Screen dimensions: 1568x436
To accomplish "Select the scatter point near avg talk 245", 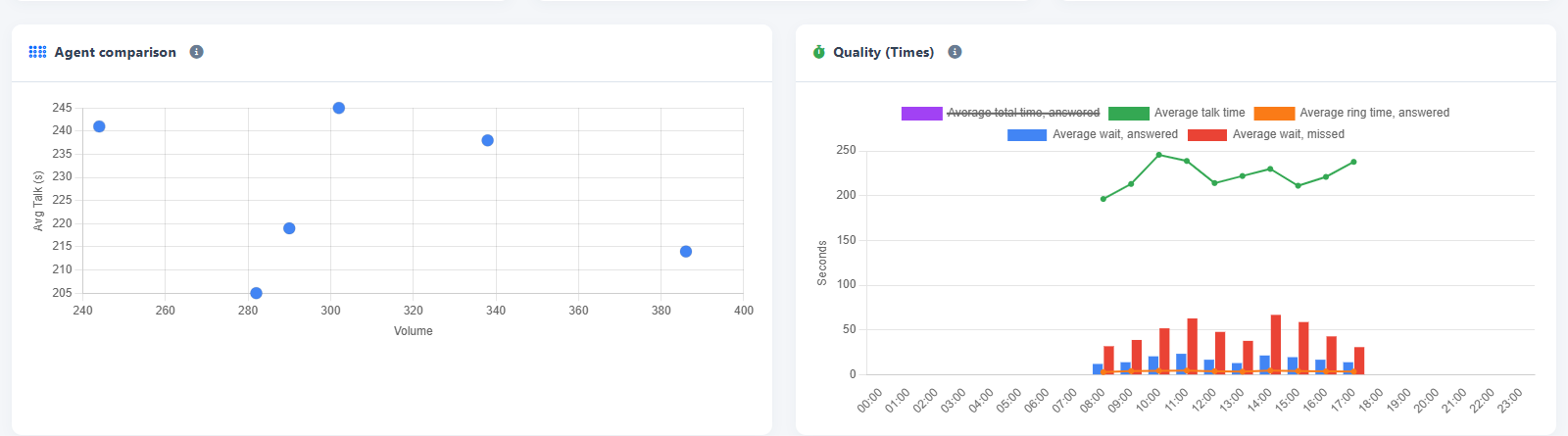I will tap(339, 108).
